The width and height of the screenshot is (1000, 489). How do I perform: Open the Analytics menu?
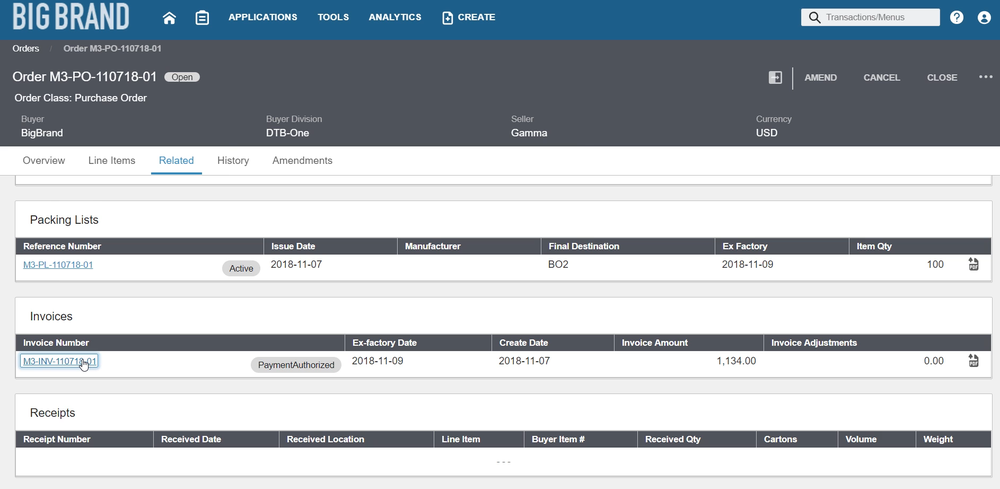[395, 17]
